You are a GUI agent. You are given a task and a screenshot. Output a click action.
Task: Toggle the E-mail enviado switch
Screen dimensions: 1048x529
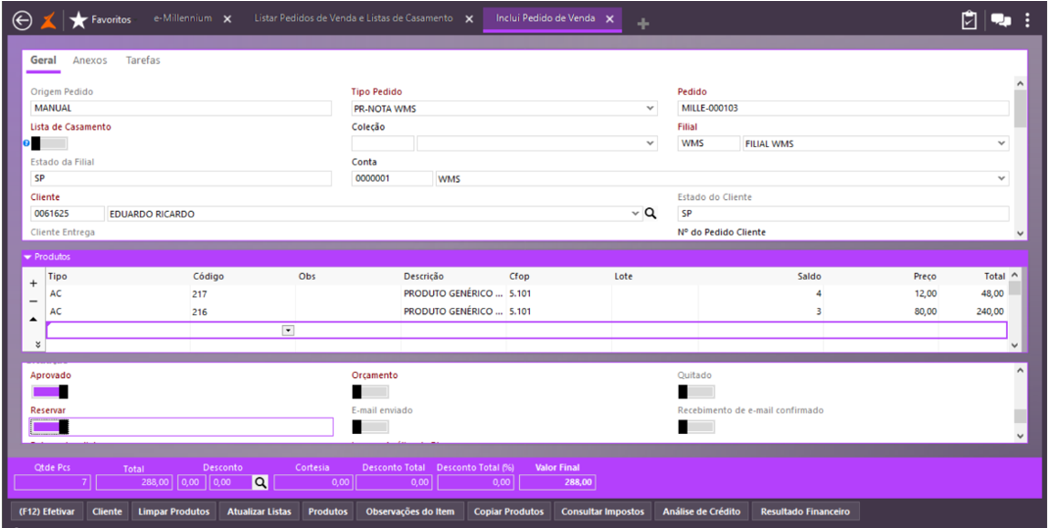[x=370, y=427]
